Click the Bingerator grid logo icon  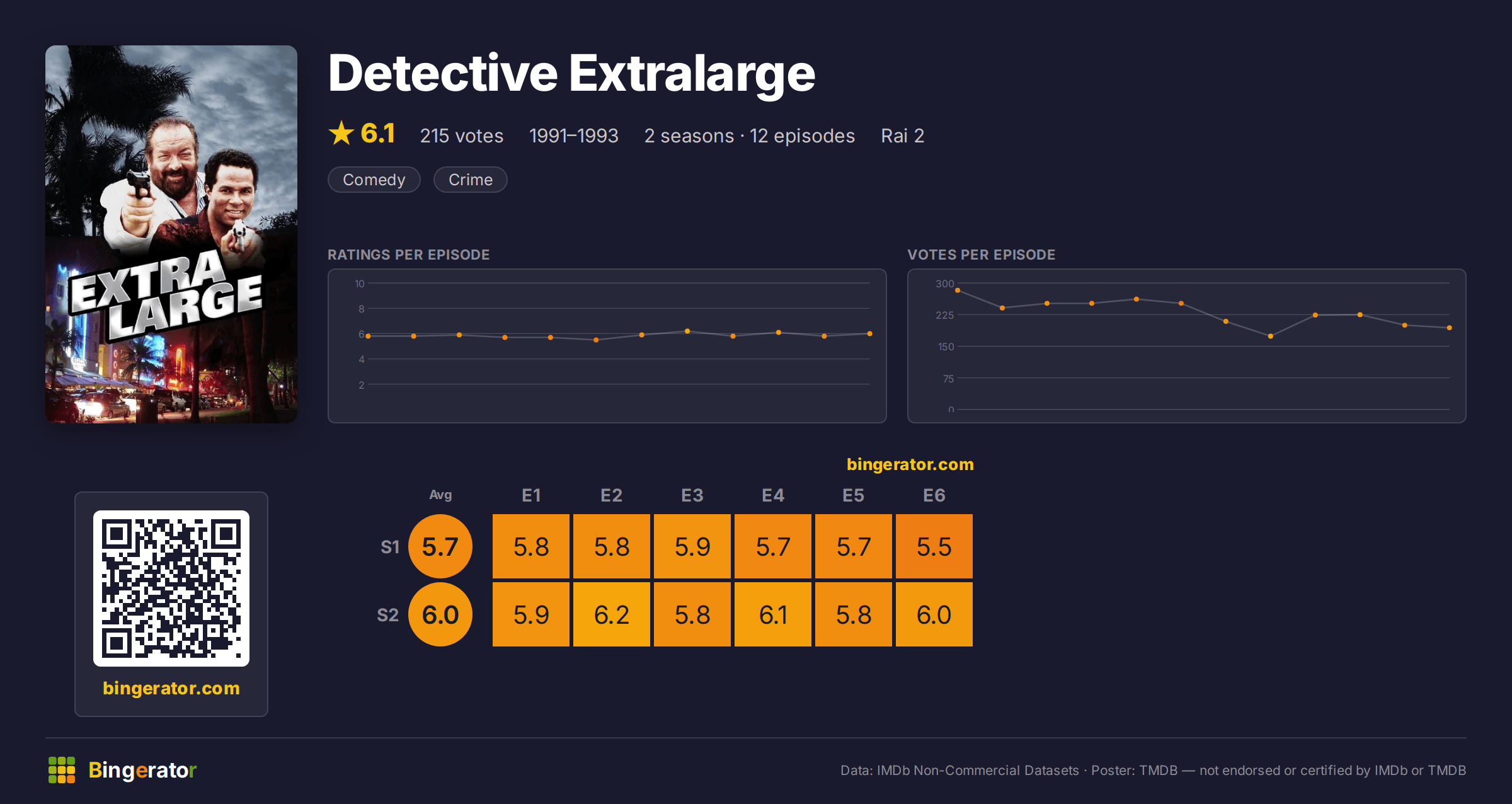coord(62,770)
